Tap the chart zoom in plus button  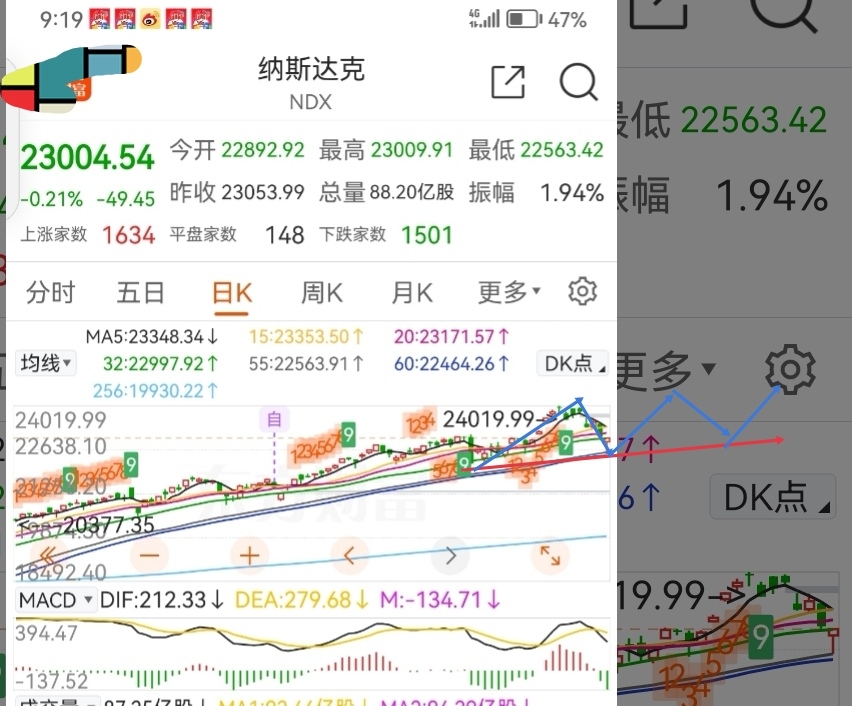pos(249,555)
